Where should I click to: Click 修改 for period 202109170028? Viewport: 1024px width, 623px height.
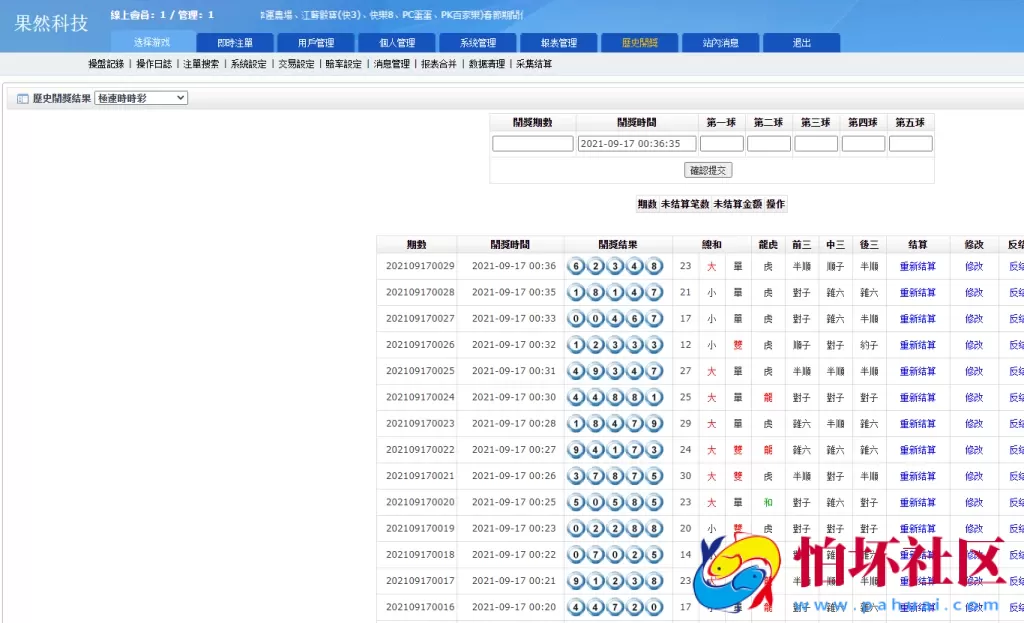973,292
